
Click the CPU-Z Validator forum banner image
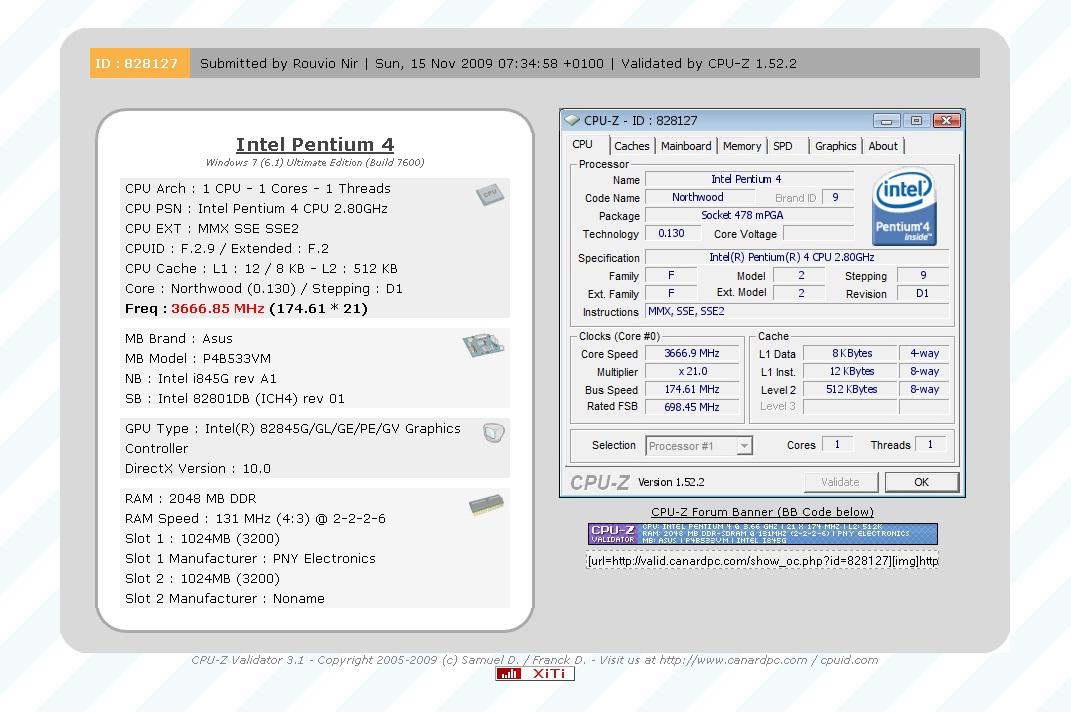tap(762, 534)
